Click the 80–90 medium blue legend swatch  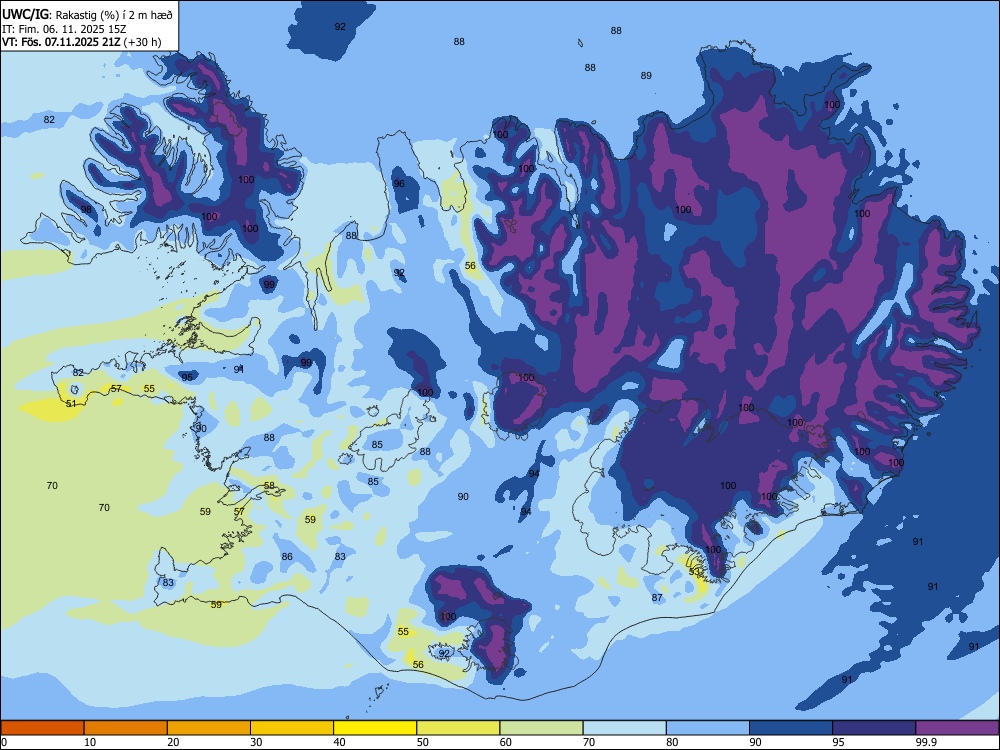click(x=708, y=728)
